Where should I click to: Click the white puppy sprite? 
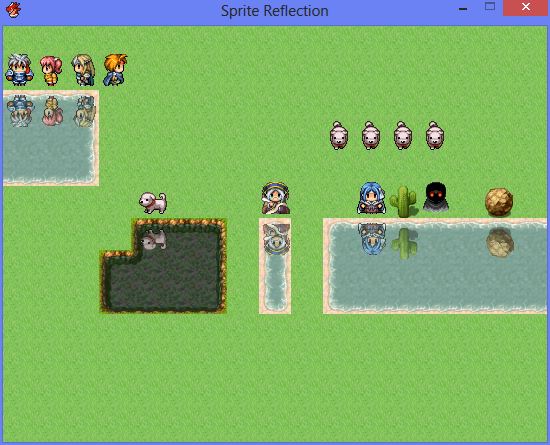point(153,203)
